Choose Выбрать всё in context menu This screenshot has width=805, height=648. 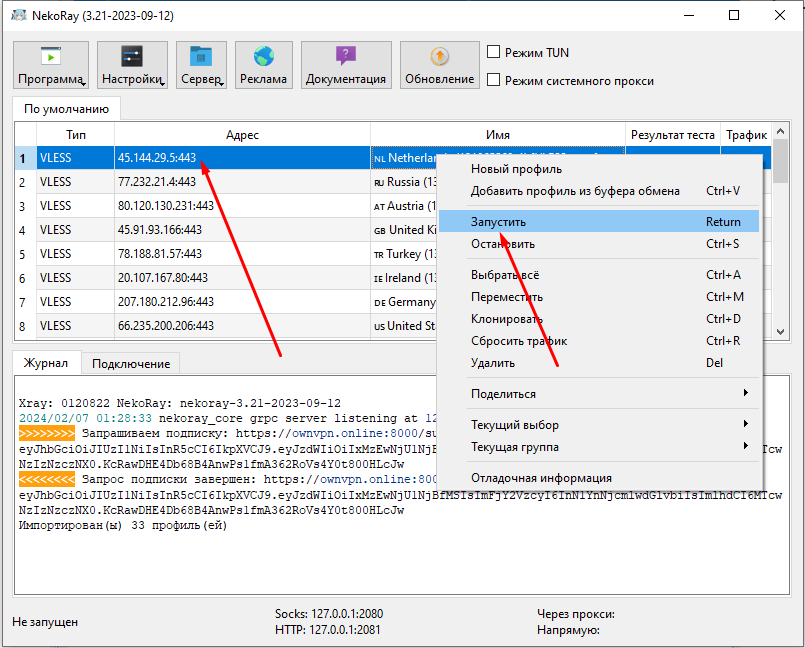pyautogui.click(x=599, y=275)
